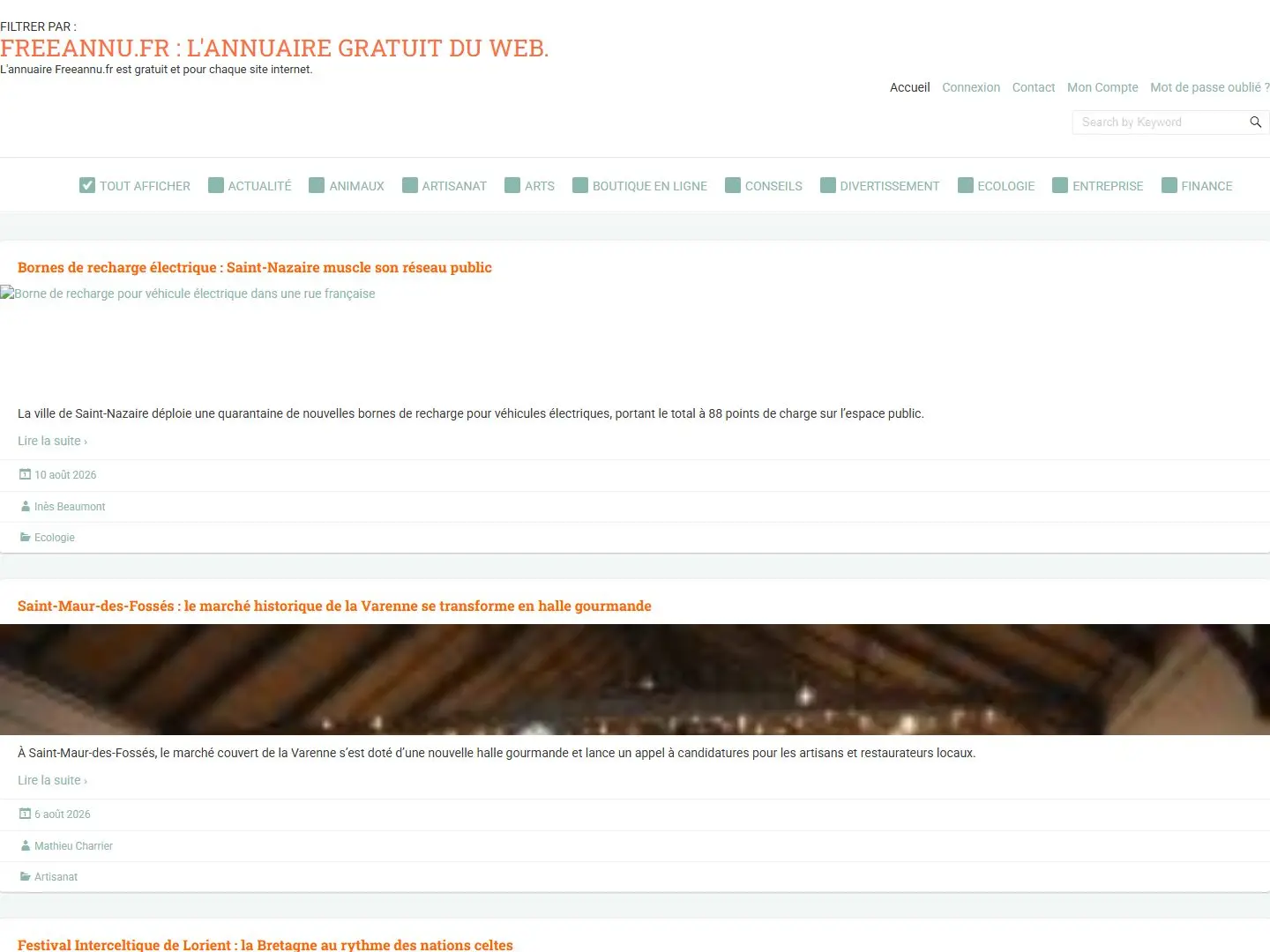The image size is (1270, 952).
Task: Open the Contact page
Action: pos(1034,87)
